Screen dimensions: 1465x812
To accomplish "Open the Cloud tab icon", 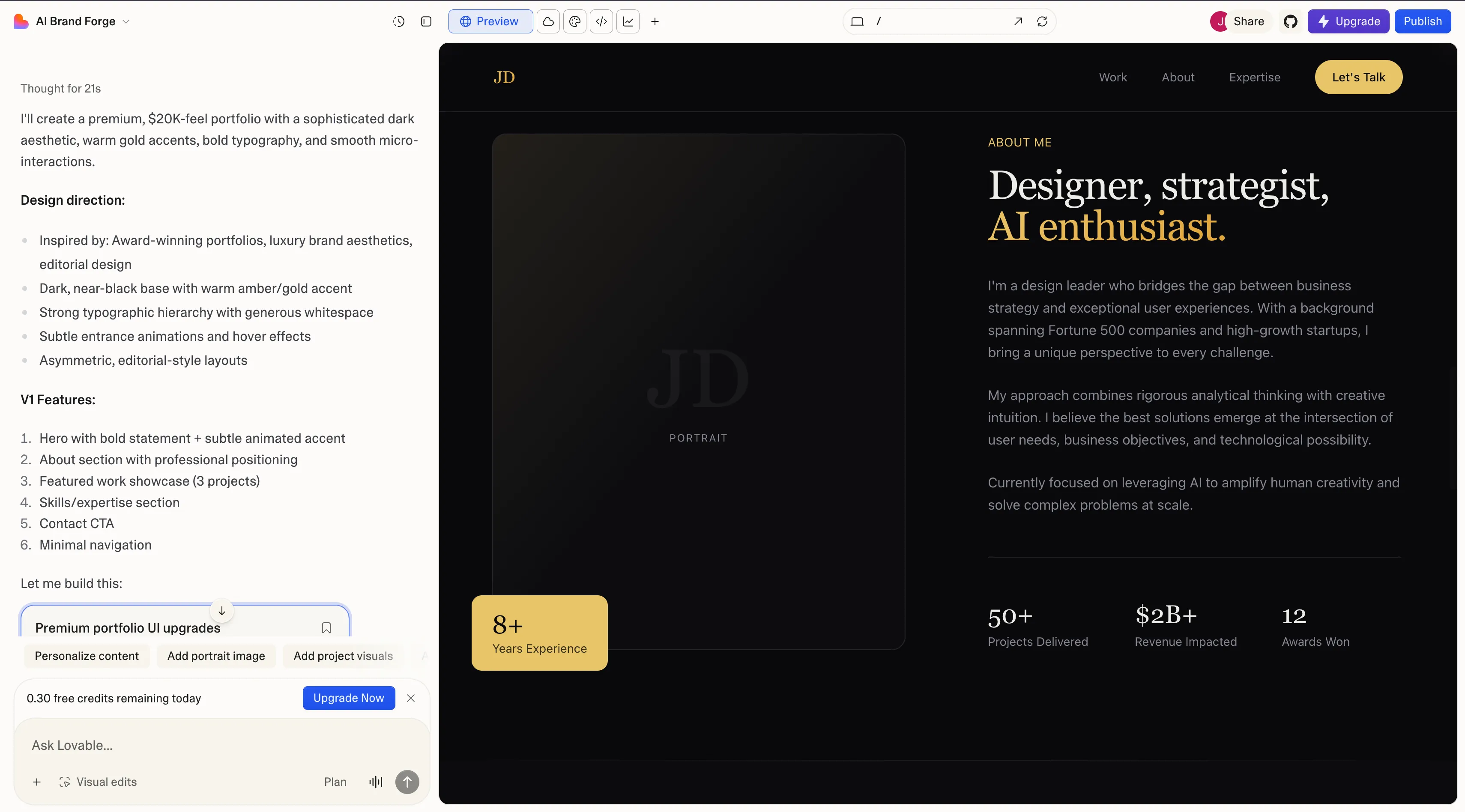I will [x=548, y=21].
